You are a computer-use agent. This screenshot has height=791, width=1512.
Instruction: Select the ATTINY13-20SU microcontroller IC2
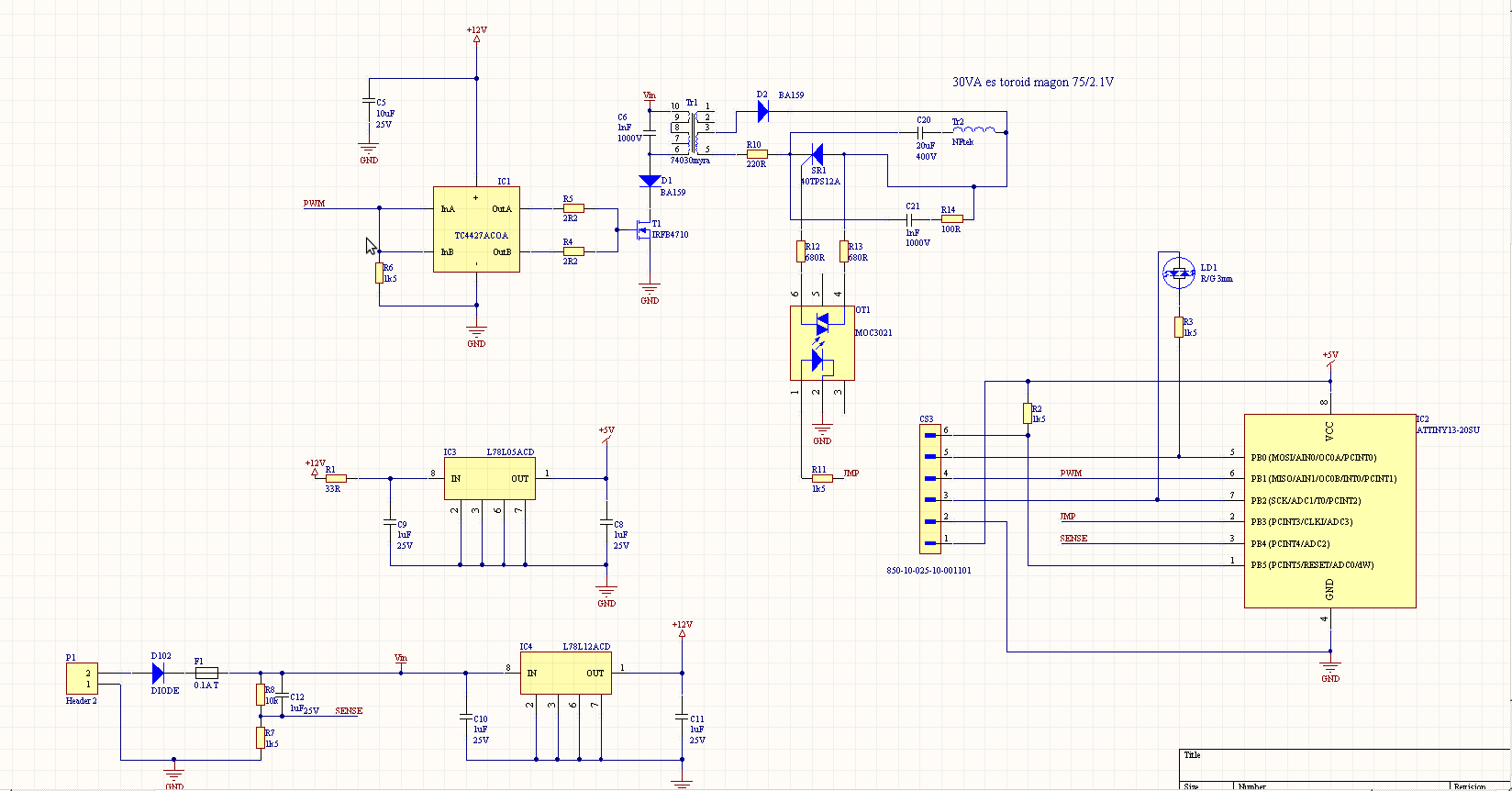(x=1329, y=511)
